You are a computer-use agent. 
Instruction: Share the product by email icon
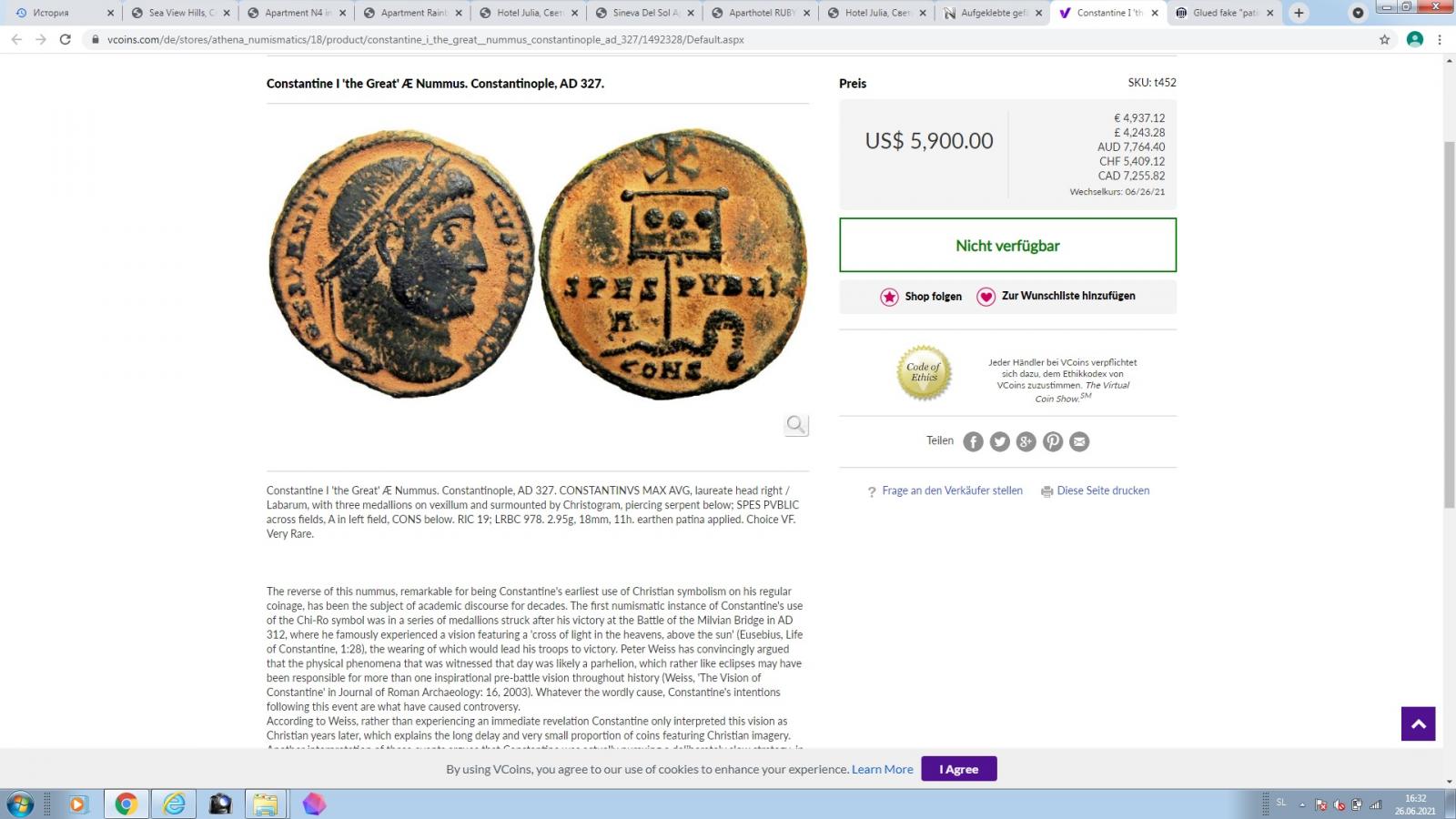point(1079,441)
